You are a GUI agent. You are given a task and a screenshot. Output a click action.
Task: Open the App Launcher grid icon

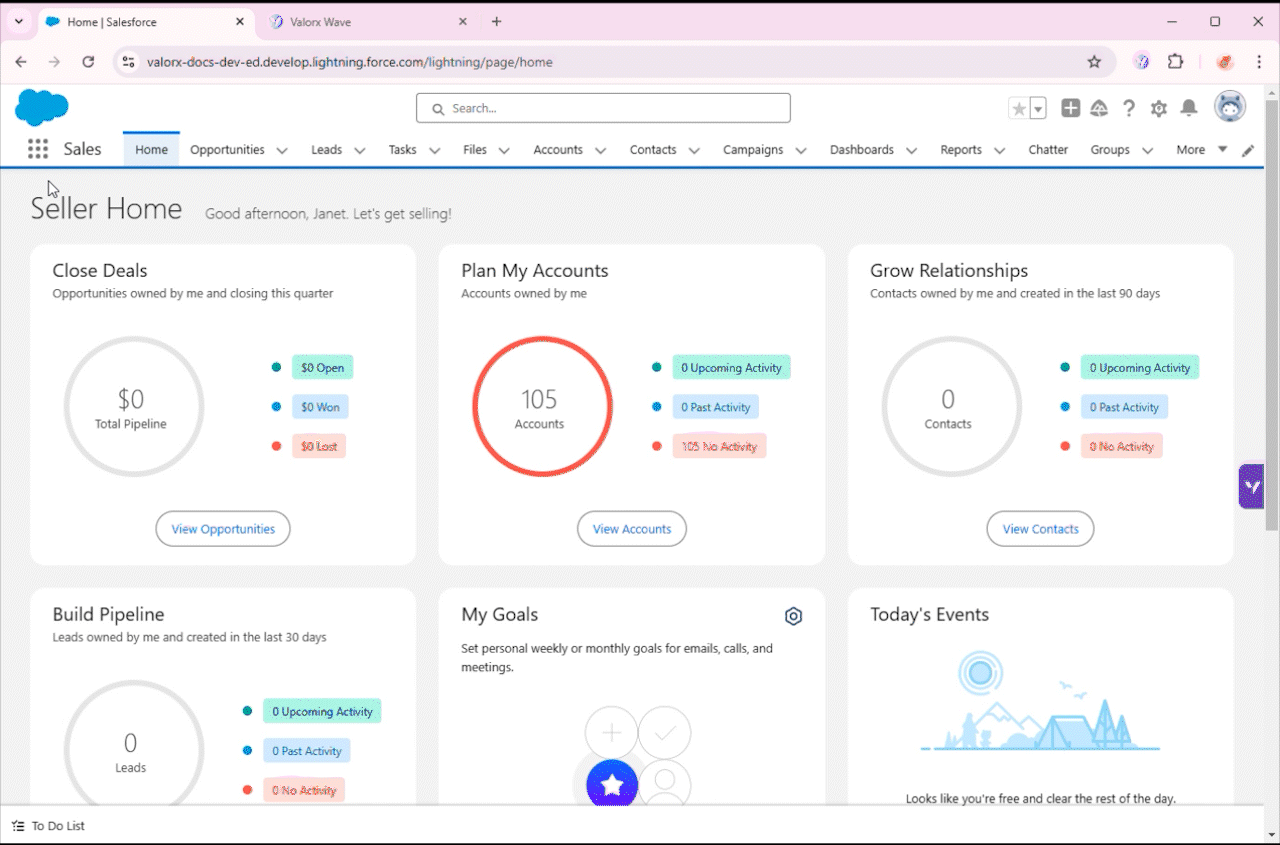pyautogui.click(x=38, y=149)
